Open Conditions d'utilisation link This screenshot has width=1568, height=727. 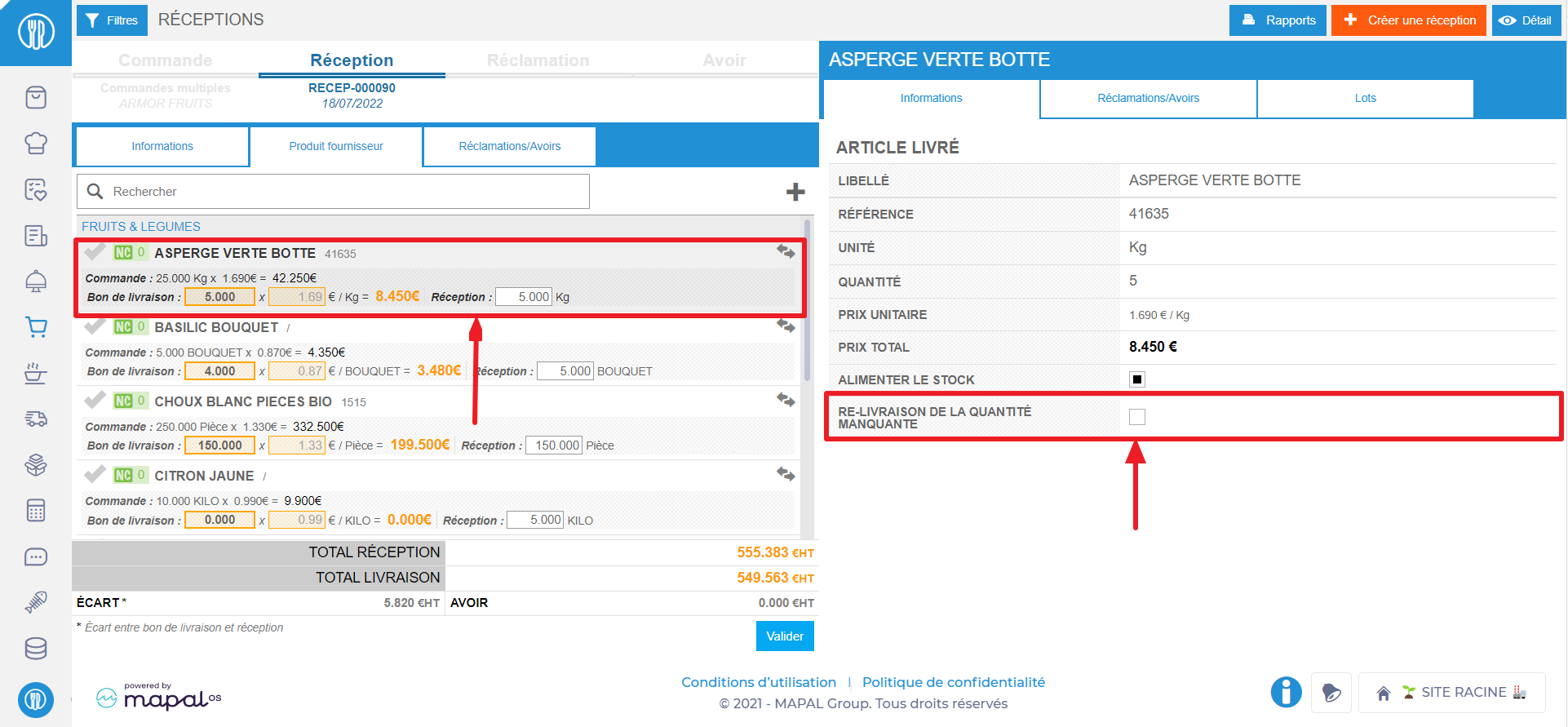pyautogui.click(x=759, y=682)
